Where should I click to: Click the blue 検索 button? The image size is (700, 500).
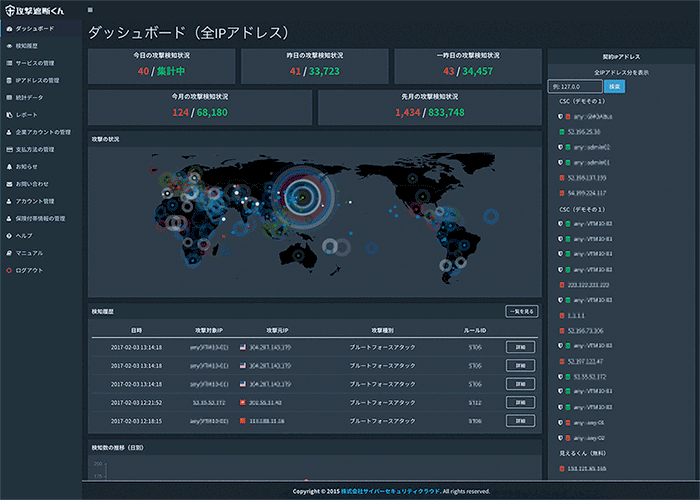614,87
